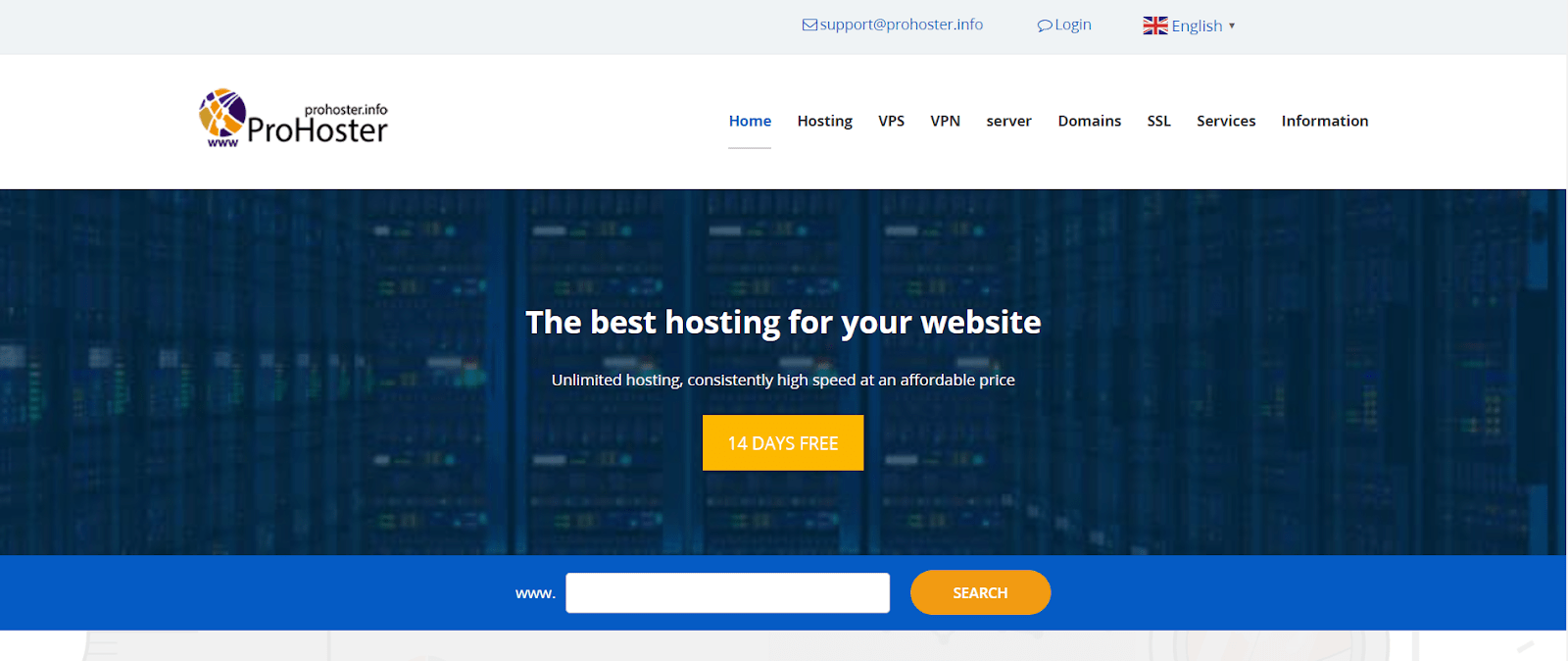Click the speech bubble icon next to Login
The width and height of the screenshot is (1568, 661).
[1045, 25]
